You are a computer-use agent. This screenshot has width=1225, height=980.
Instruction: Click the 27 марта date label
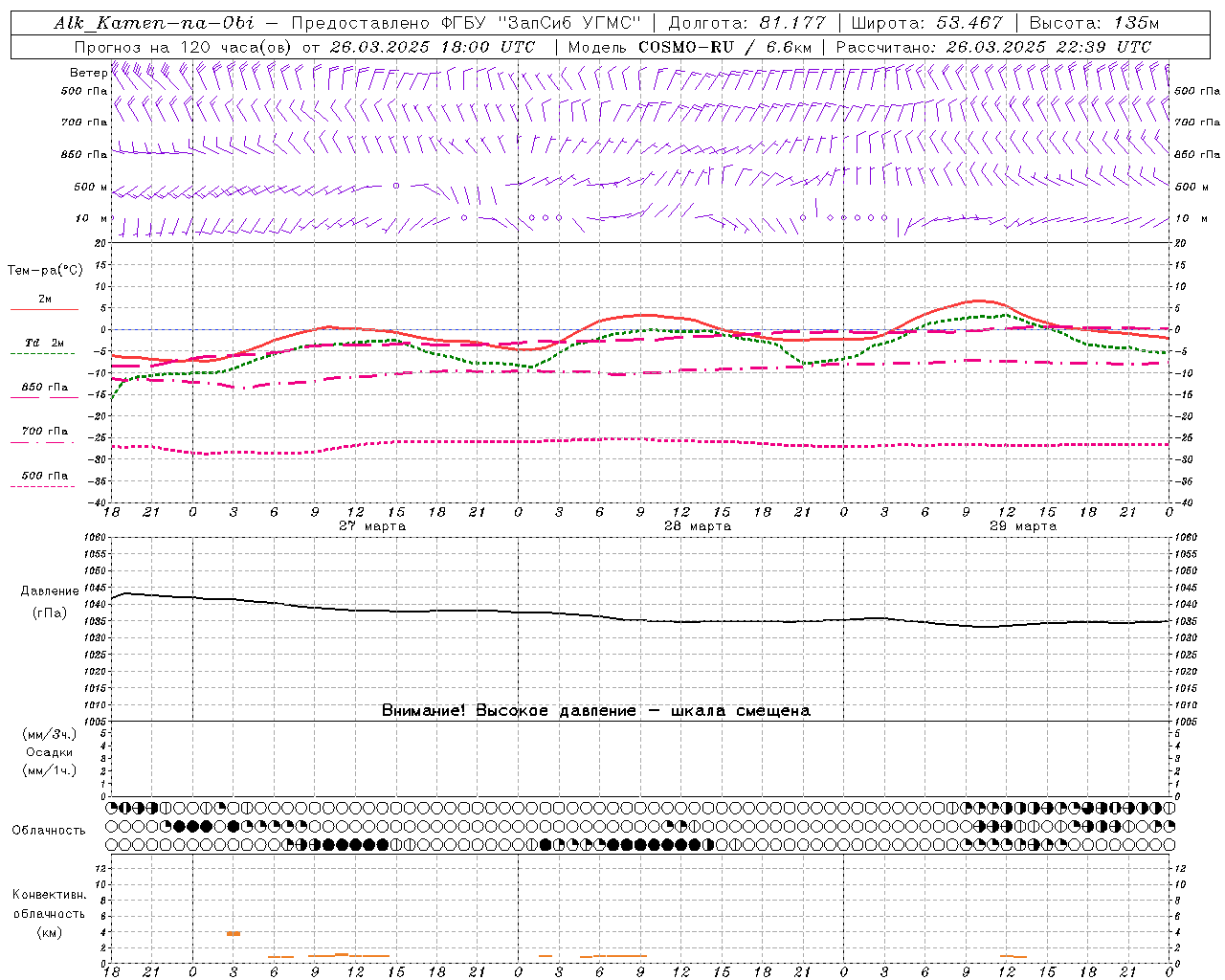372,526
